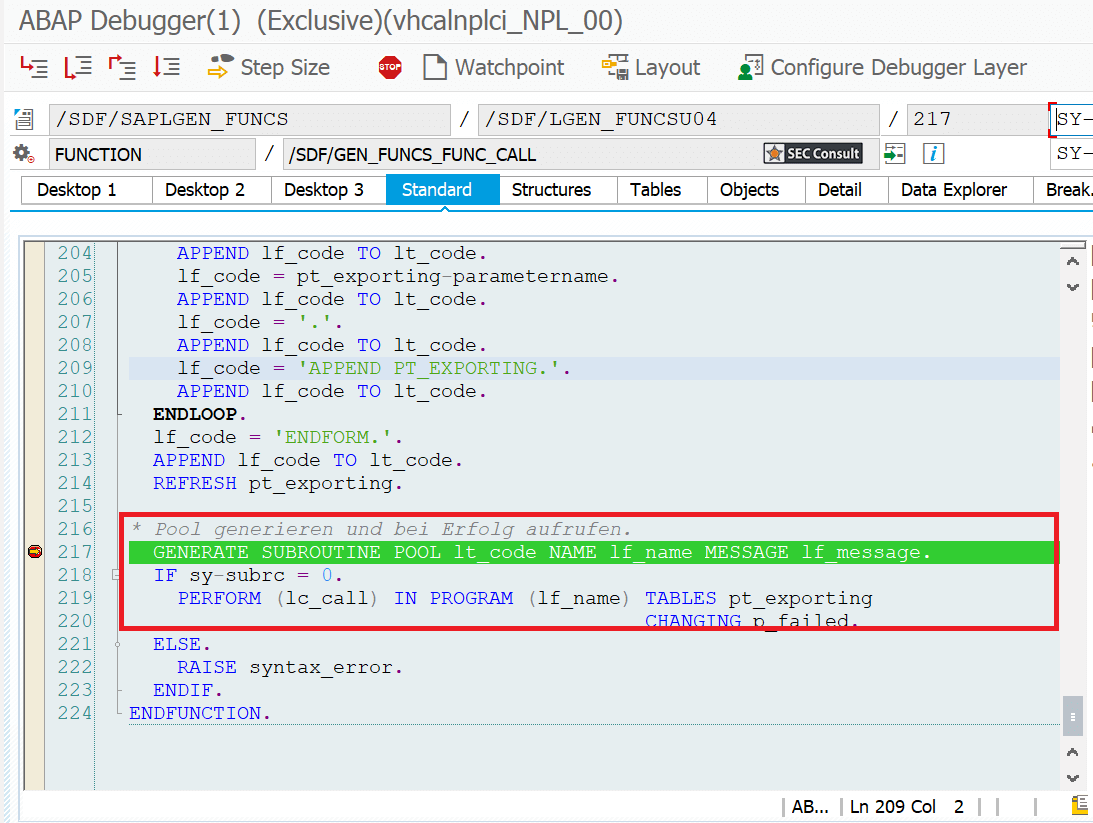Viewport: 1093px width, 823px height.
Task: Click the Continue execution icon
Action: click(166, 67)
